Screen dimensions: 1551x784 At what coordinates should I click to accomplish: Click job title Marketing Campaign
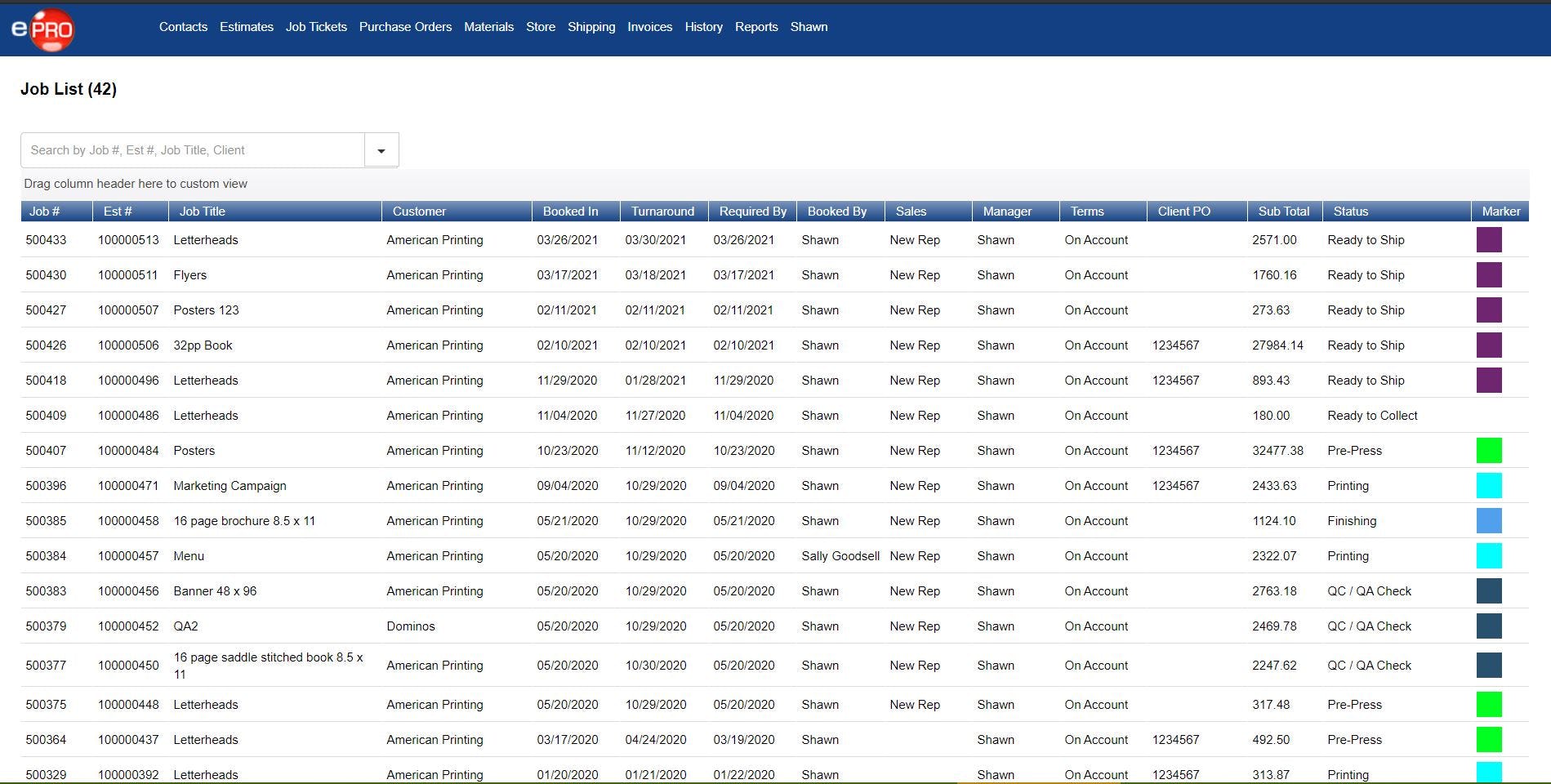(x=230, y=486)
